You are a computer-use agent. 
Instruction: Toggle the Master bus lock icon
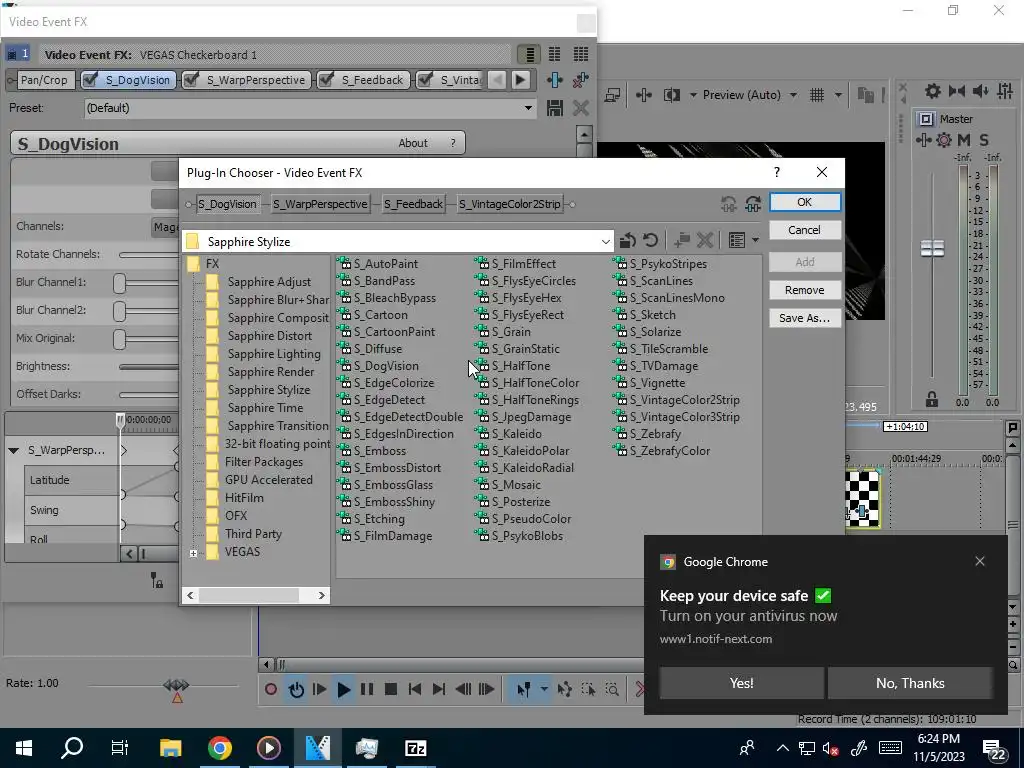point(932,399)
